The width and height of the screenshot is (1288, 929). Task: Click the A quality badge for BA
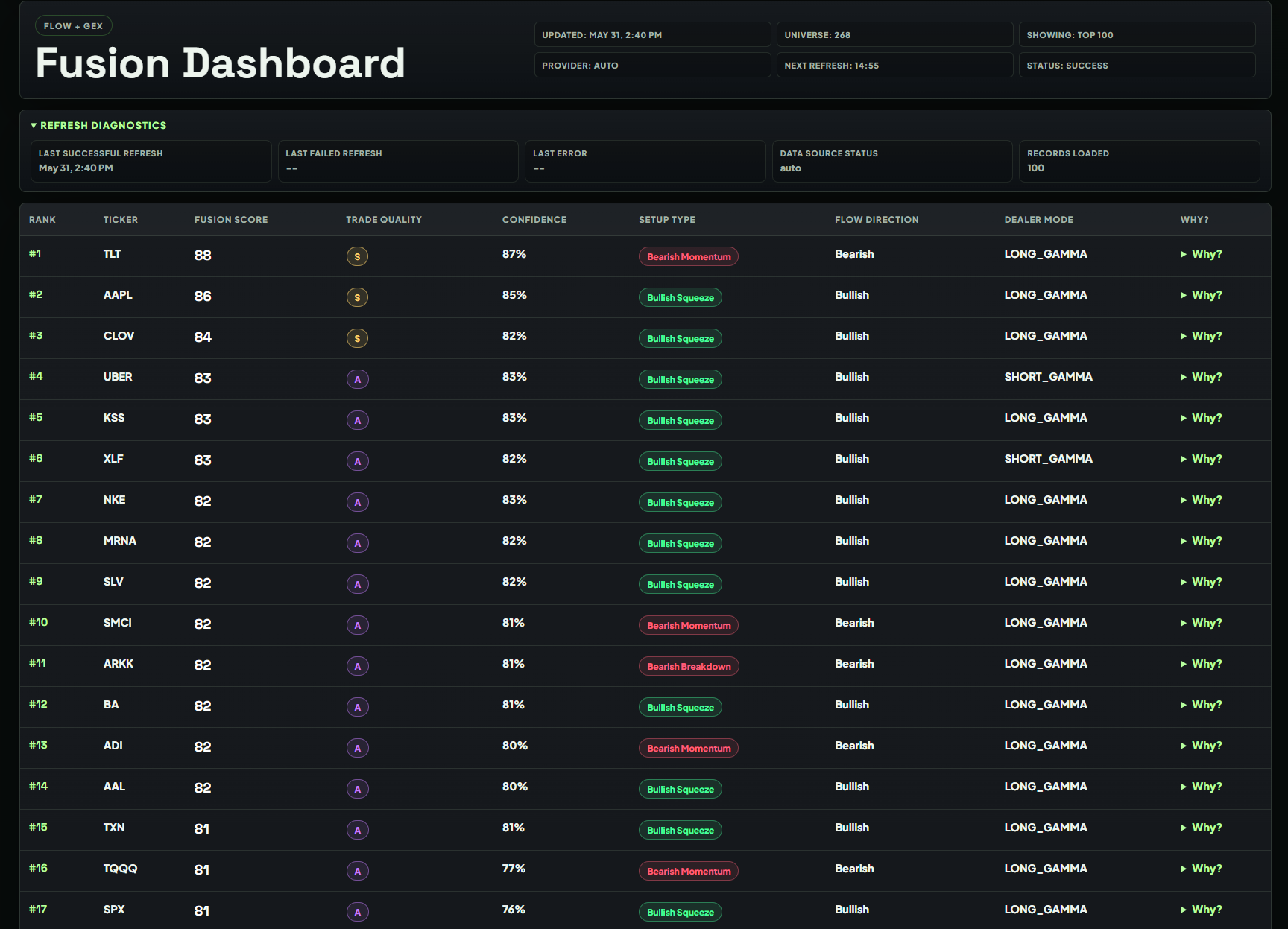coord(357,707)
